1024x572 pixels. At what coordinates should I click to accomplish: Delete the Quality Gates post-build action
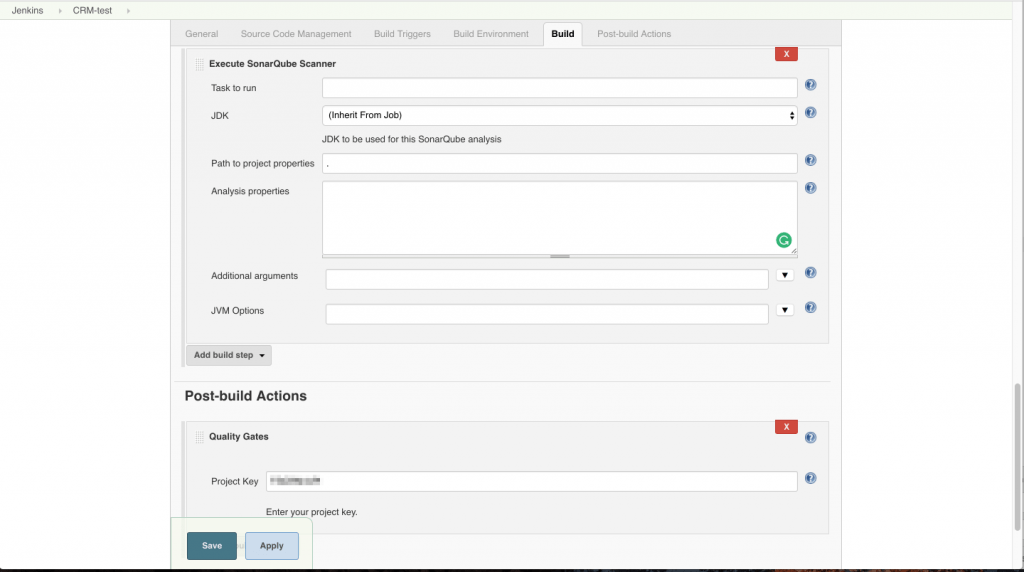tap(786, 427)
